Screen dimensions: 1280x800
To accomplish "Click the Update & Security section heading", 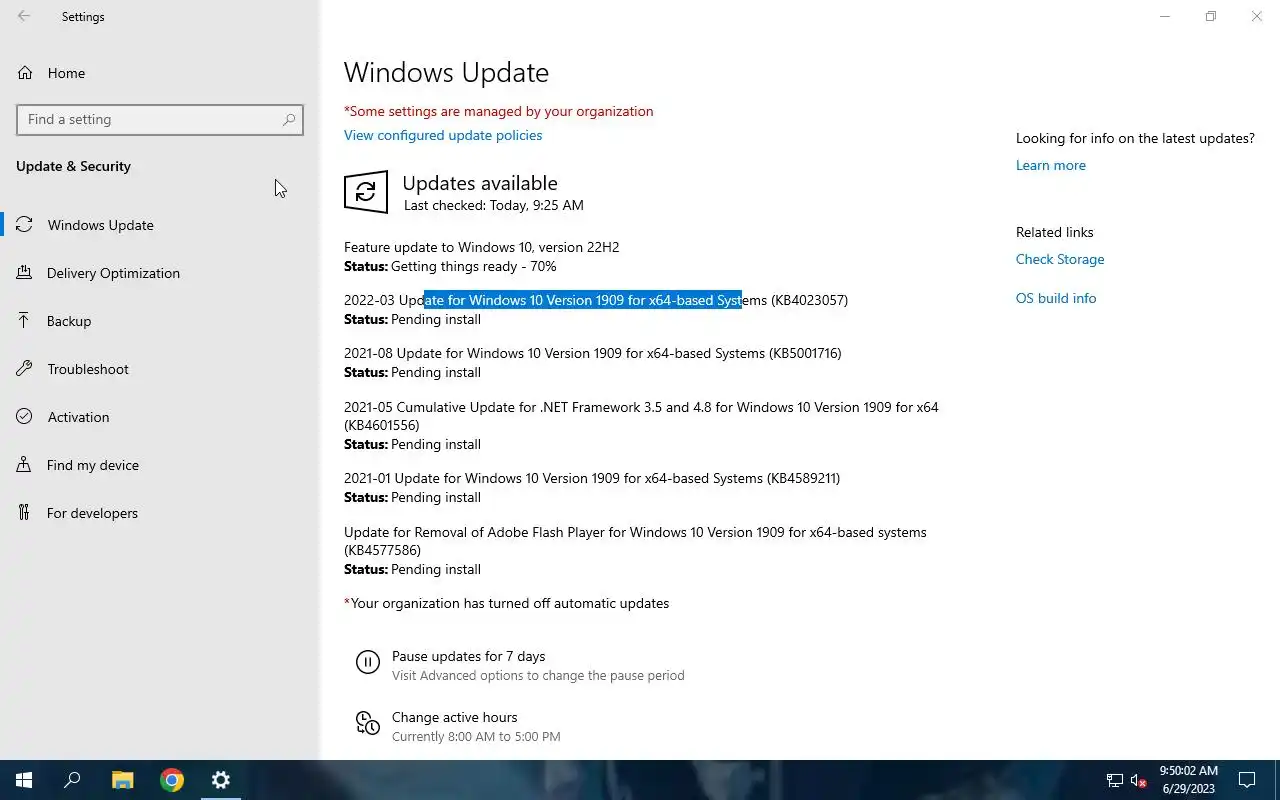I will (x=73, y=166).
